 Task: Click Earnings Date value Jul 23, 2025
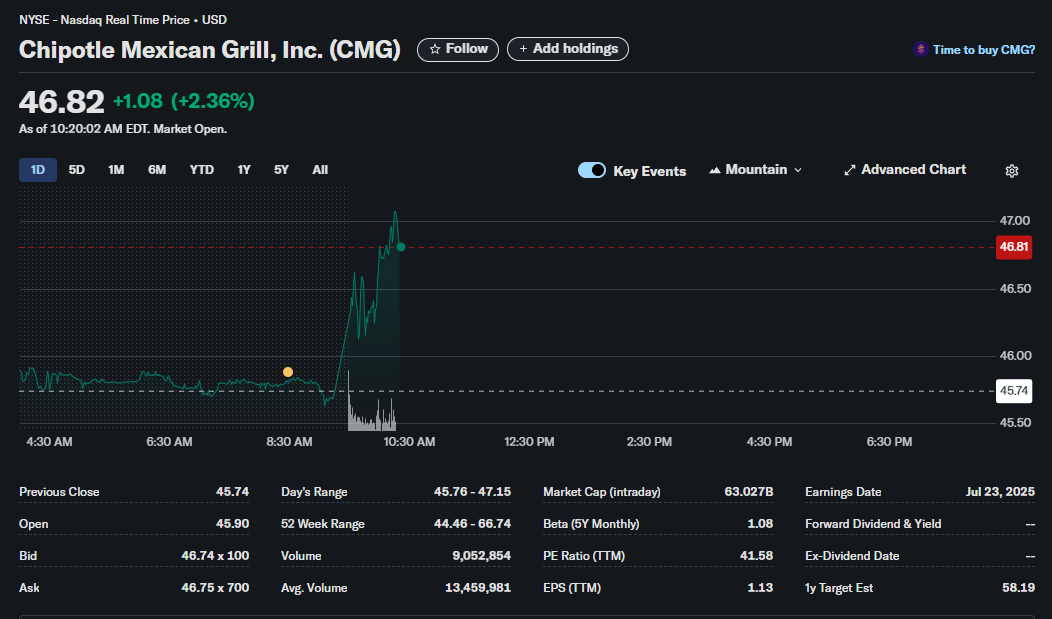point(1000,492)
